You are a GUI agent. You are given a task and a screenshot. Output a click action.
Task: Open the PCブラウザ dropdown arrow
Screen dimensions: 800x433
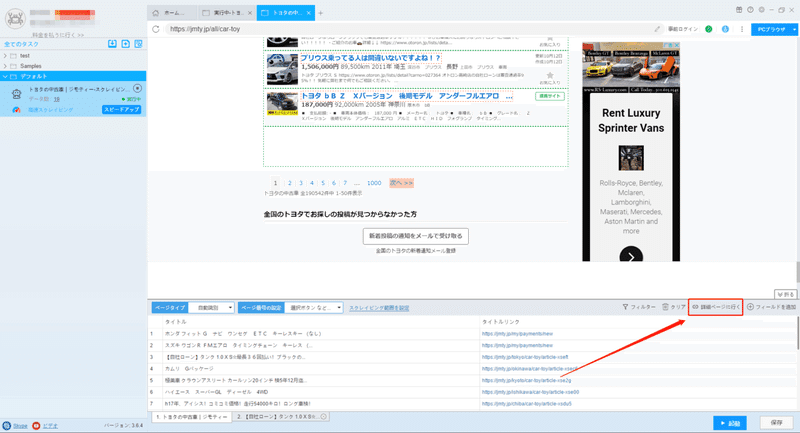tap(794, 30)
